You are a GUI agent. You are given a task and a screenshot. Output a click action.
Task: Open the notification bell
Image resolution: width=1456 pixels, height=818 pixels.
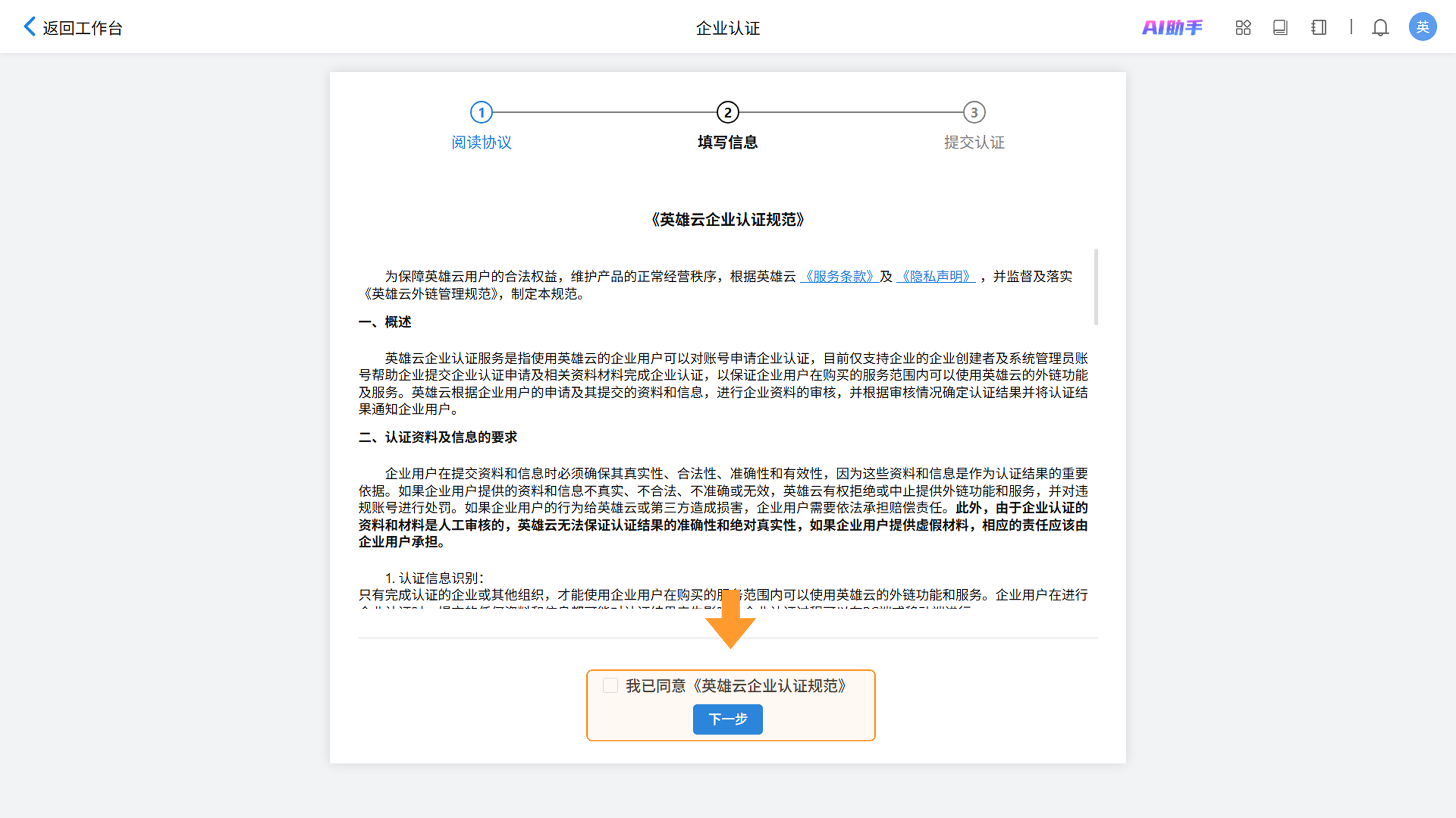click(x=1380, y=27)
